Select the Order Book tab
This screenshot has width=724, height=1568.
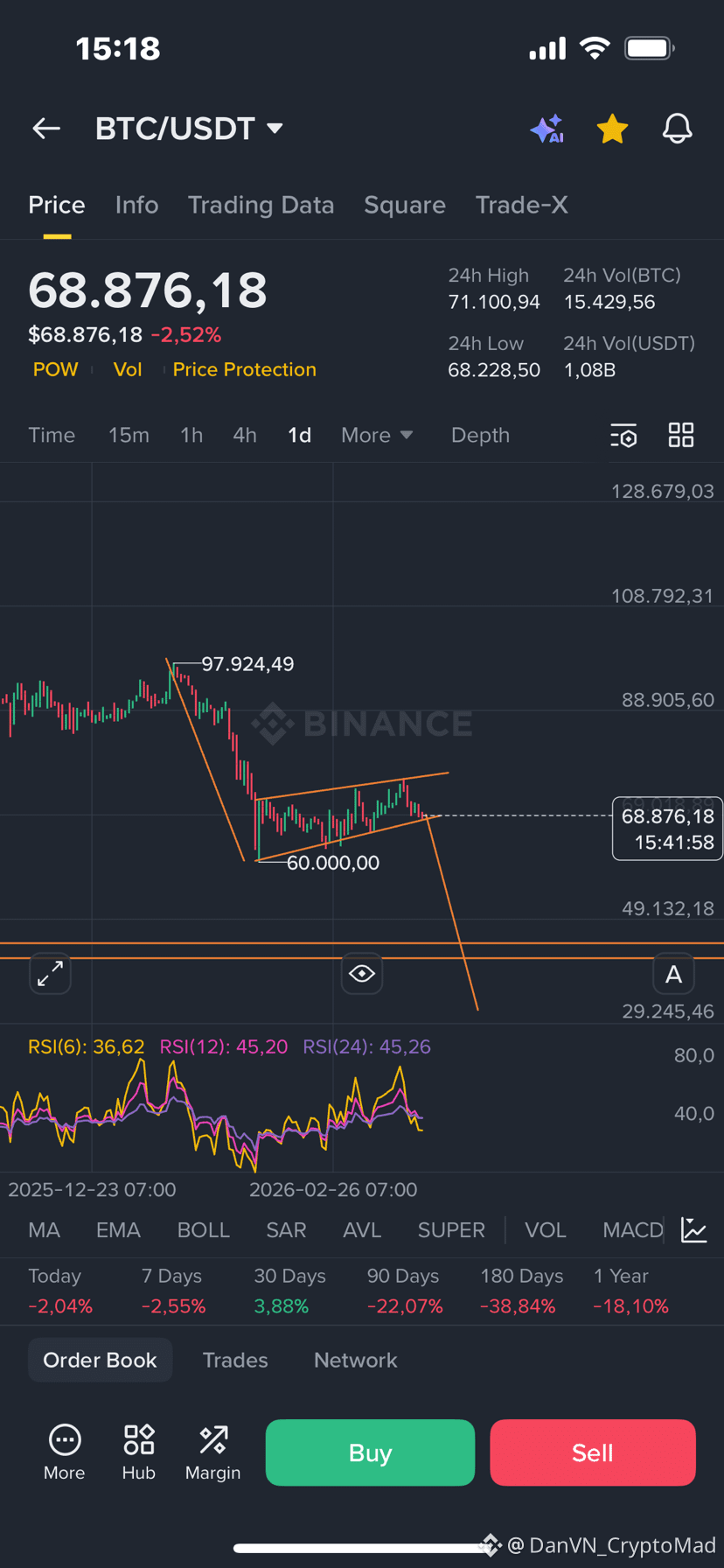click(x=100, y=1360)
